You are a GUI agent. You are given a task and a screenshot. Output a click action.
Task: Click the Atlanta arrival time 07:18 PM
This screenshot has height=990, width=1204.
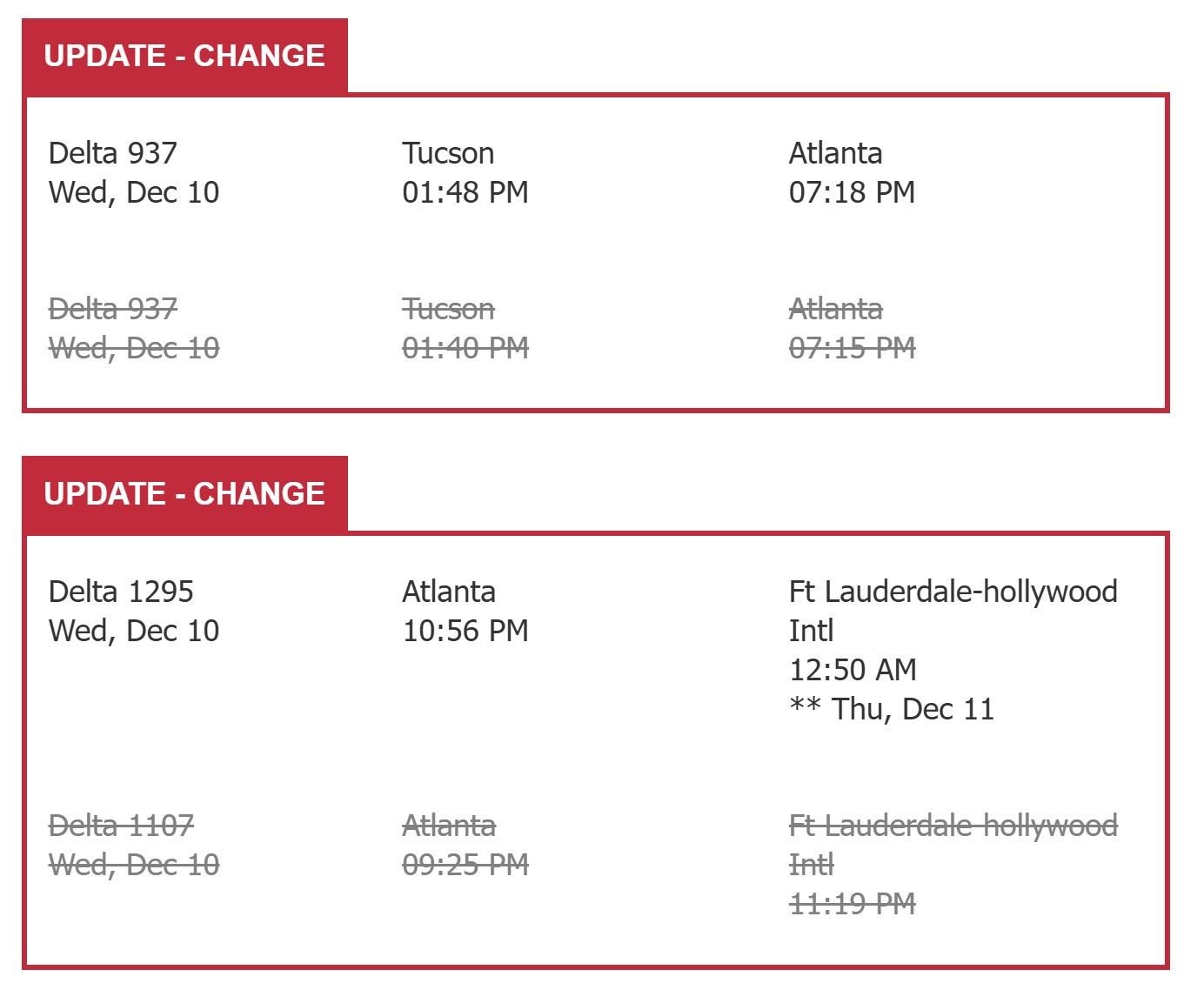(x=852, y=192)
